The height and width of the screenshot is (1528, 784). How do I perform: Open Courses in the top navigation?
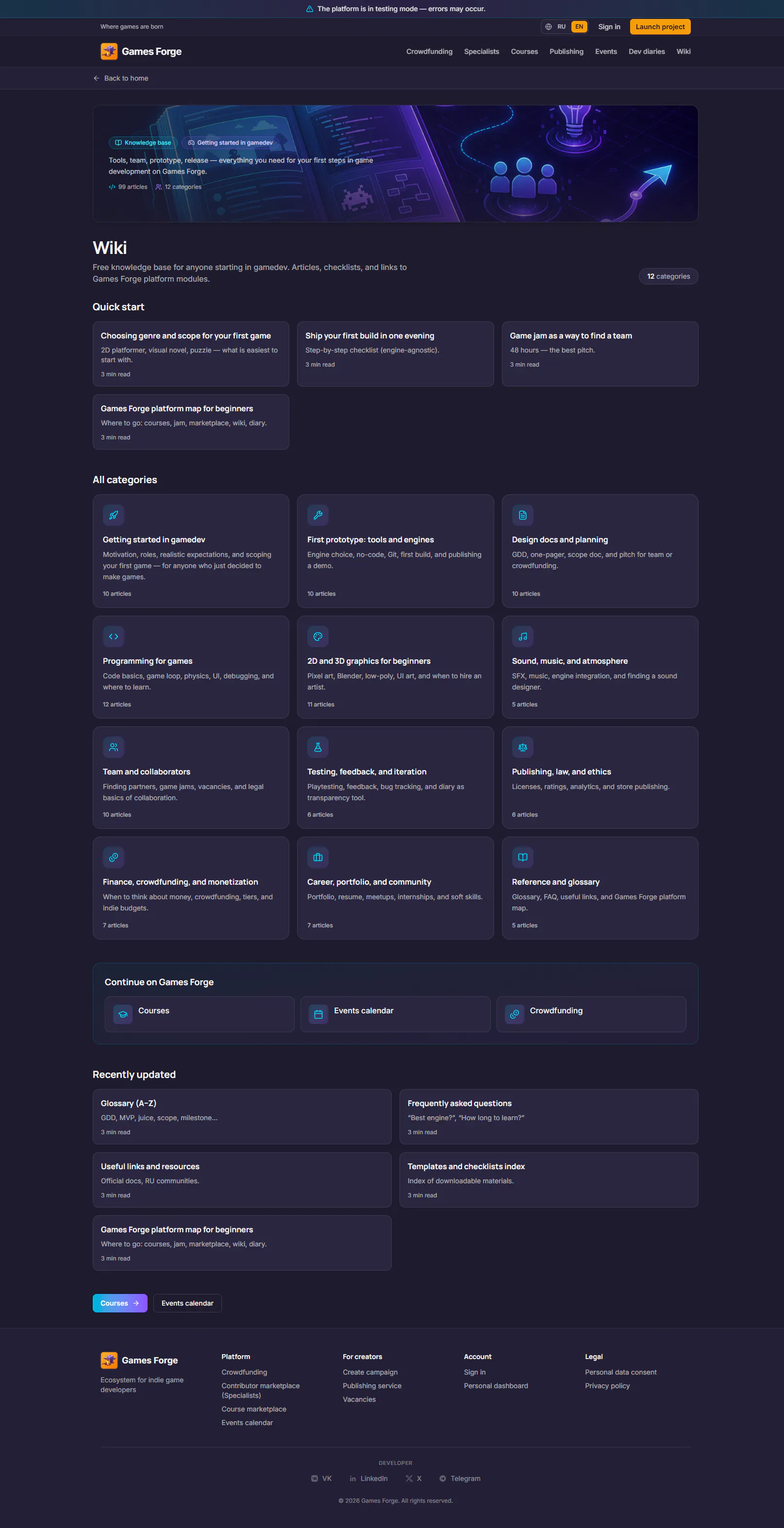click(524, 51)
